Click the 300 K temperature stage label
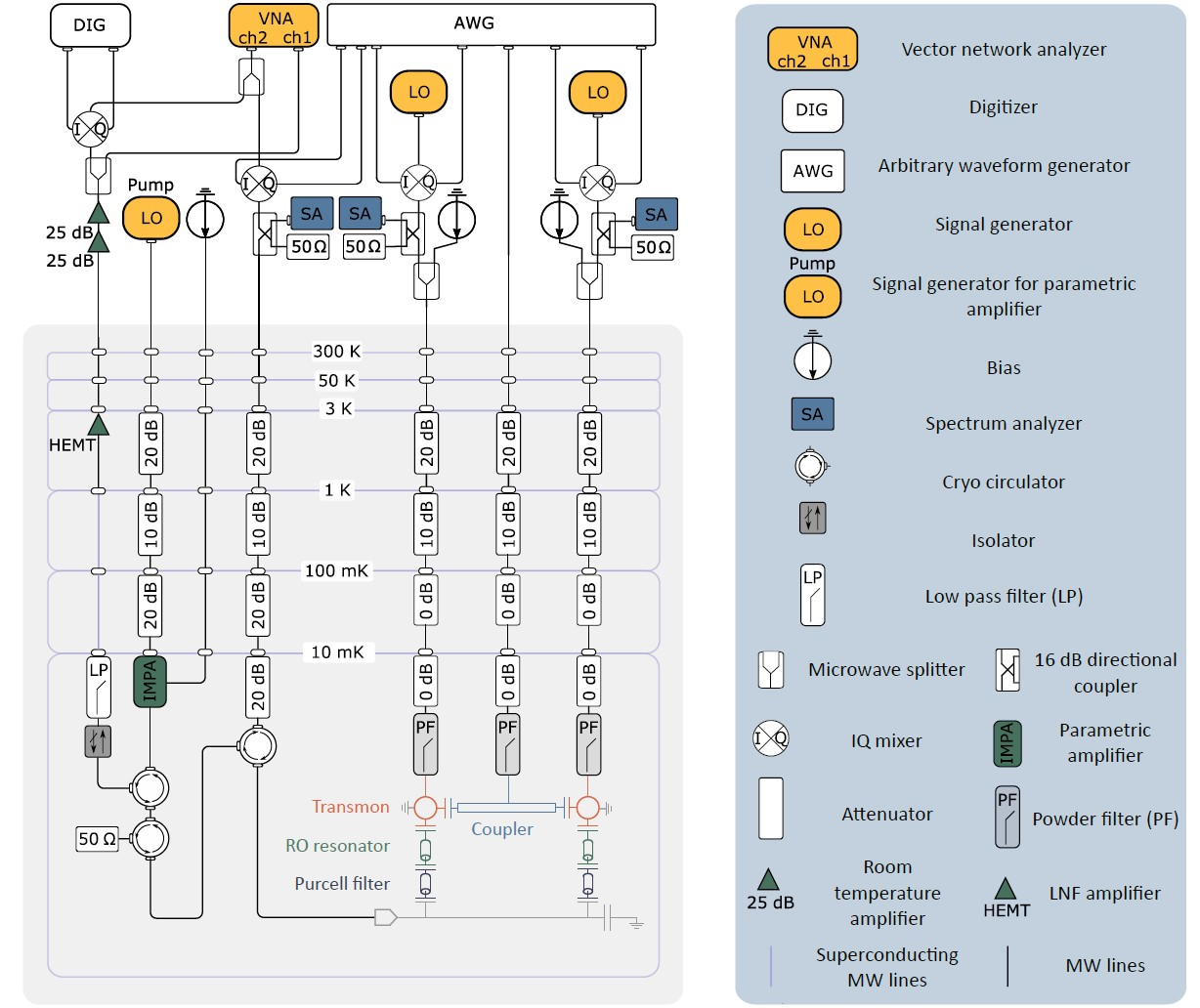Screen dimensions: 1200x1008 pos(336,352)
